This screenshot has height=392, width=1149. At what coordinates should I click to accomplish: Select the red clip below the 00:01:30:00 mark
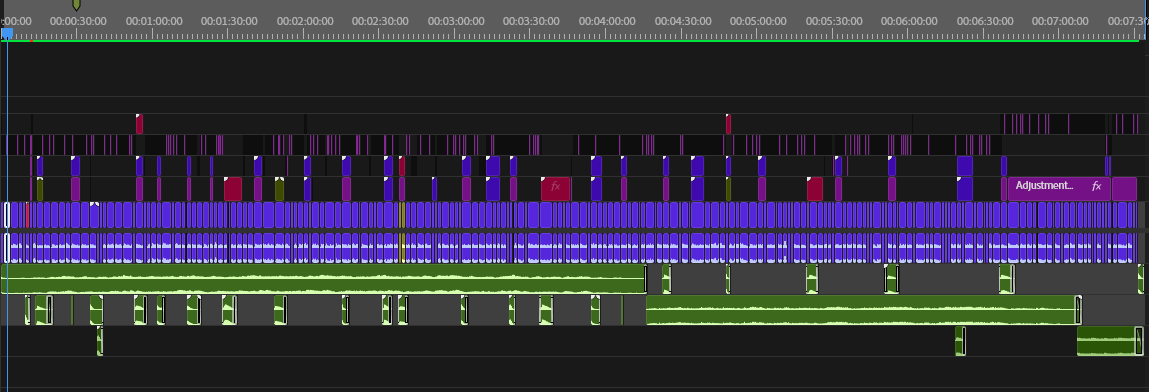click(x=233, y=188)
